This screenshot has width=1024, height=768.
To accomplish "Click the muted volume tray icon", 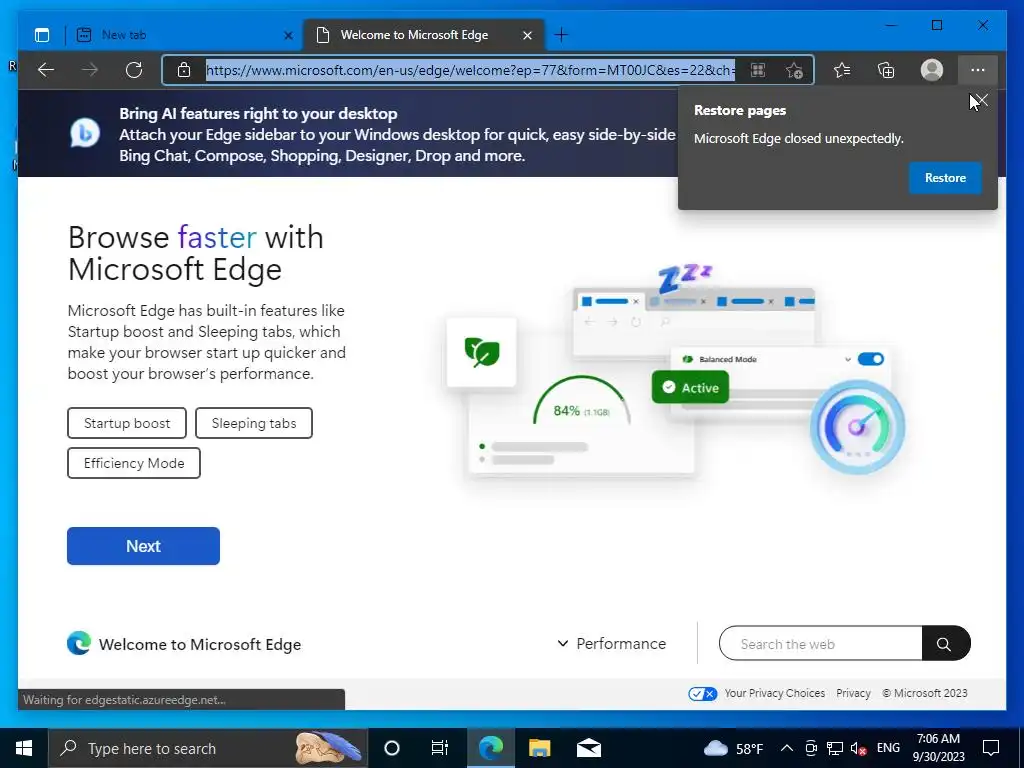I will 858,748.
